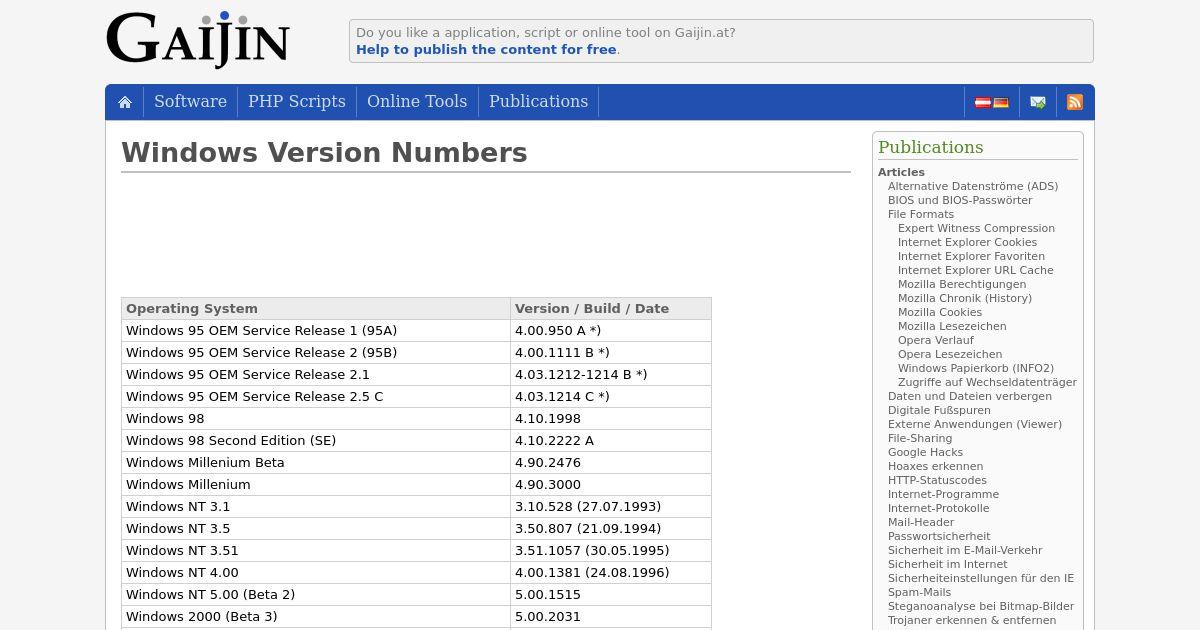Open the PHP Scripts menu
Screen dimensions: 1200x630
coord(297,102)
